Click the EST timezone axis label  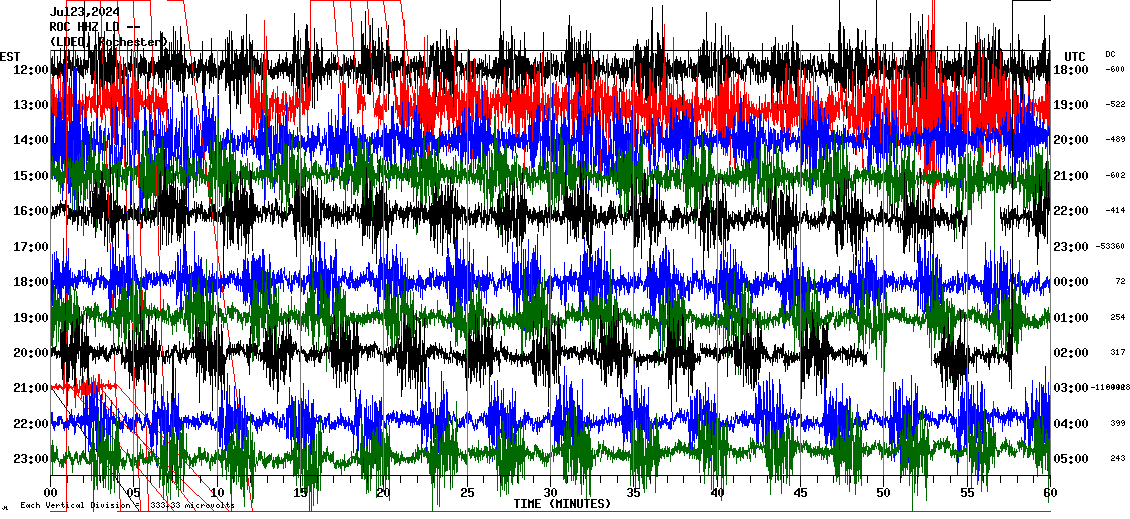pyautogui.click(x=10, y=56)
